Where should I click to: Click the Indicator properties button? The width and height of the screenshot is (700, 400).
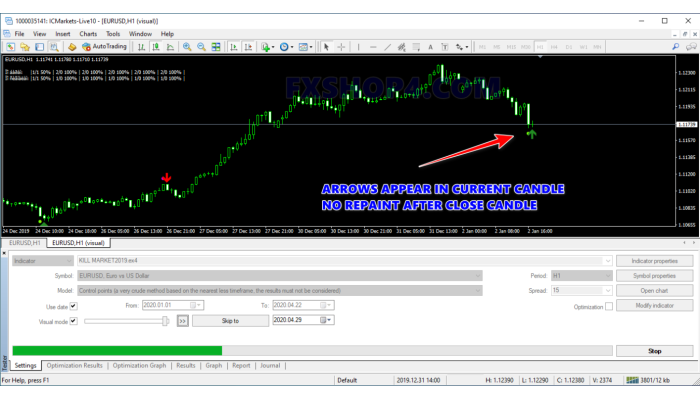coord(654,260)
